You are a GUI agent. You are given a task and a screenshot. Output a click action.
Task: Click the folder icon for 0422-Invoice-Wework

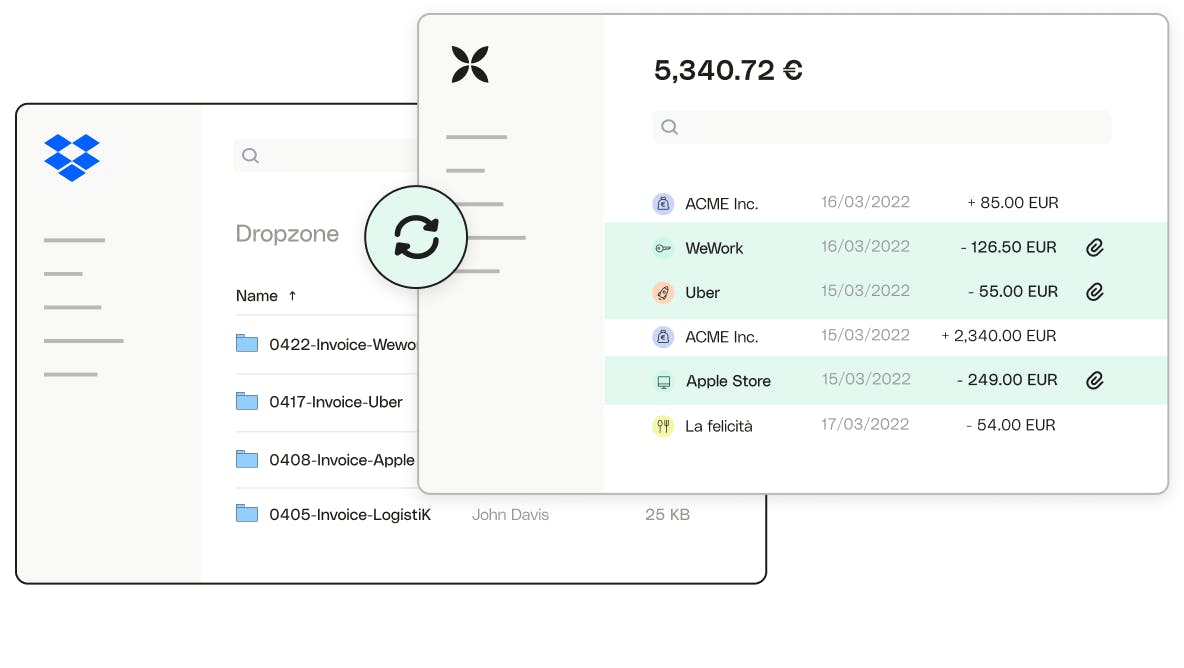(247, 343)
